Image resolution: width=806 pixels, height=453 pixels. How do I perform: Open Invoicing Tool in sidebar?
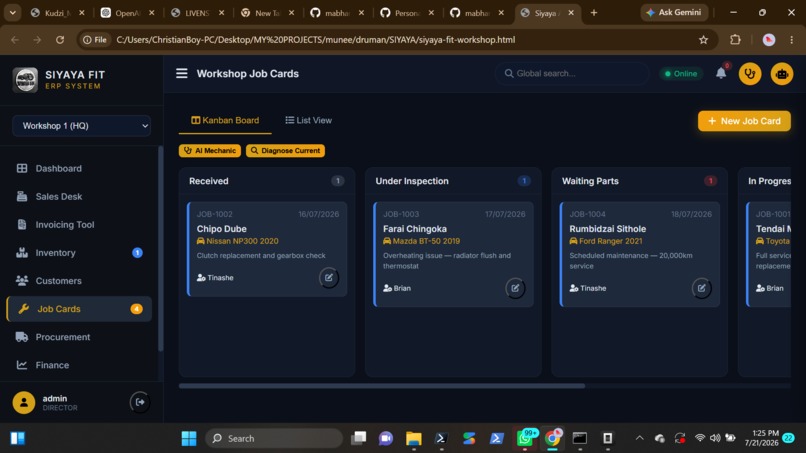(x=79, y=225)
